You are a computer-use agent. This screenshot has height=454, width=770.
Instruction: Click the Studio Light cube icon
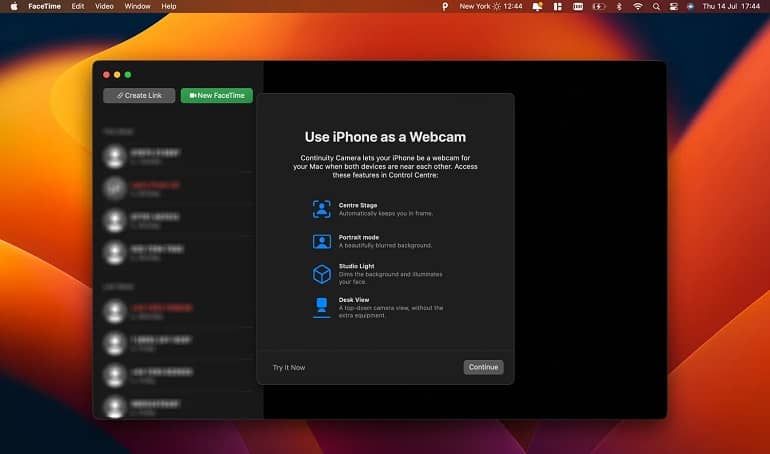pos(322,274)
